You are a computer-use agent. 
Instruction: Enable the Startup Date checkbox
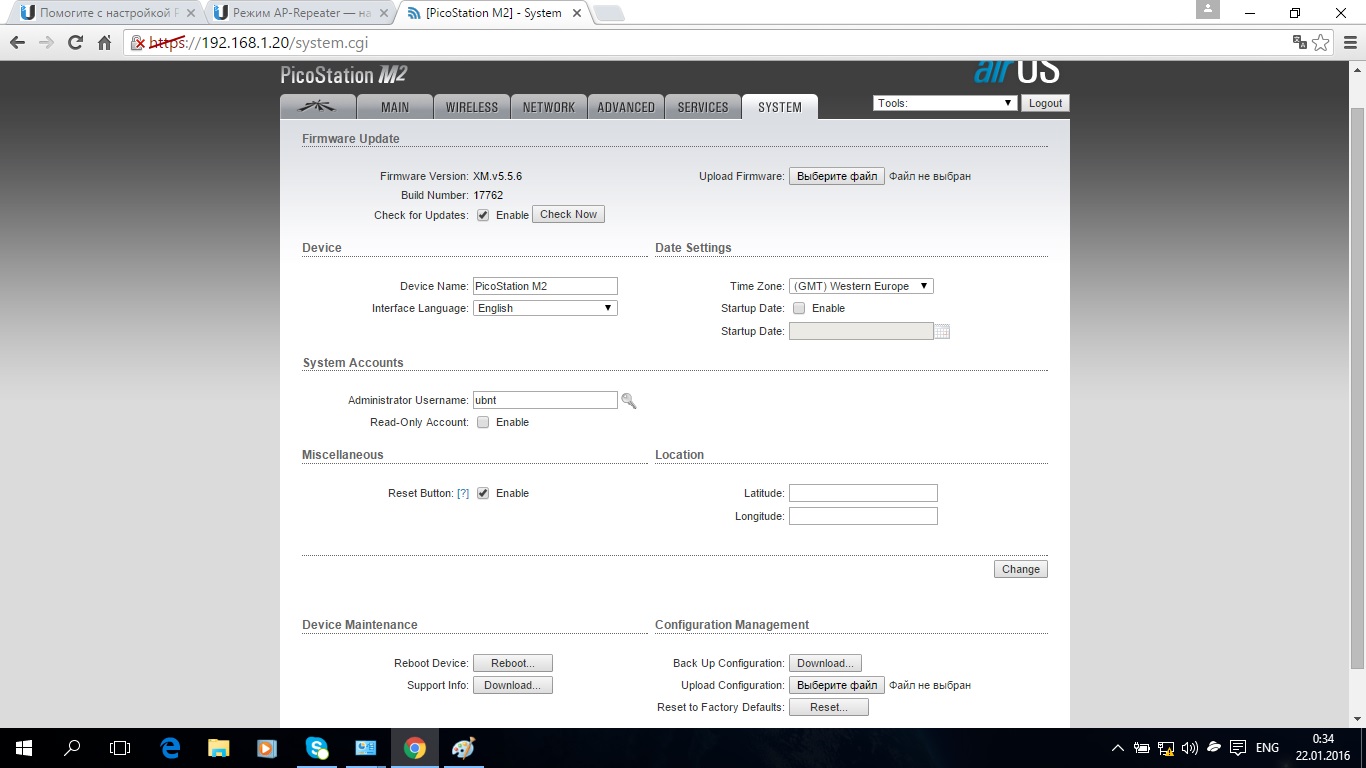(799, 308)
